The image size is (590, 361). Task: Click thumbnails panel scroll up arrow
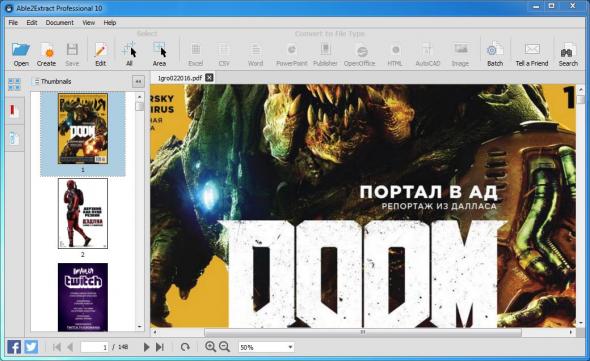[x=140, y=97]
